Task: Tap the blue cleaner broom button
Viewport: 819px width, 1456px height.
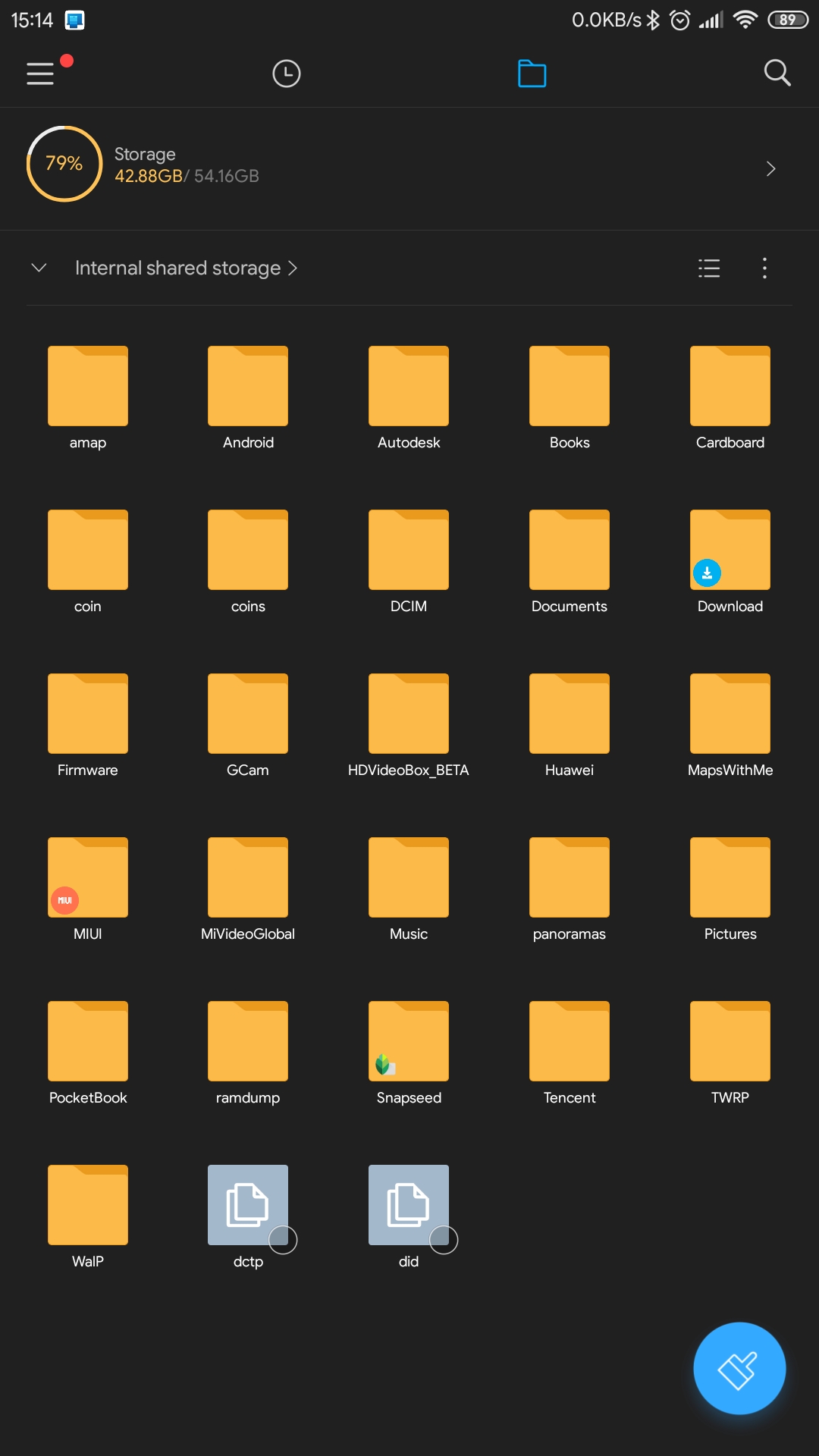Action: (739, 1368)
